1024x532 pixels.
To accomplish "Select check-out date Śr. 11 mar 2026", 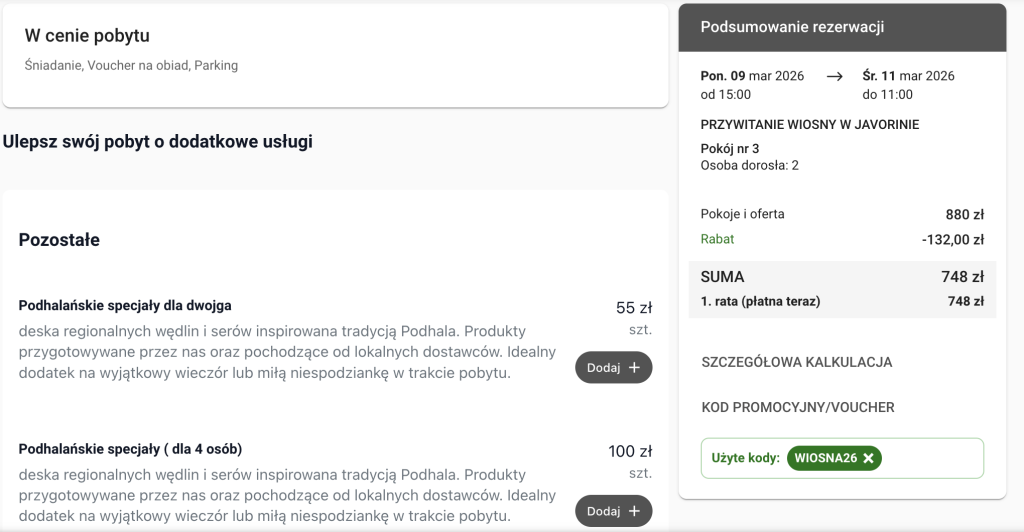I will (908, 76).
